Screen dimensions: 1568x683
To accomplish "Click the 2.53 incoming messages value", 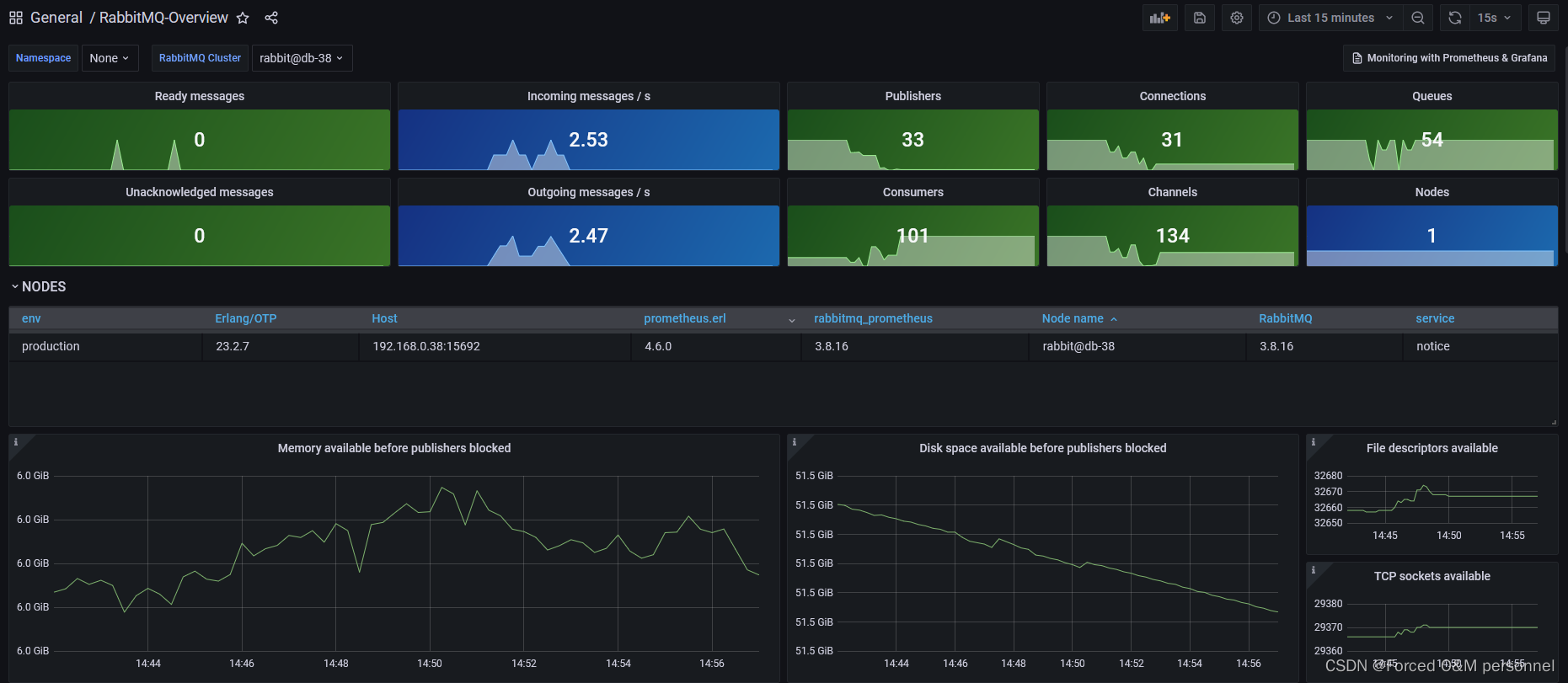I will [x=588, y=140].
